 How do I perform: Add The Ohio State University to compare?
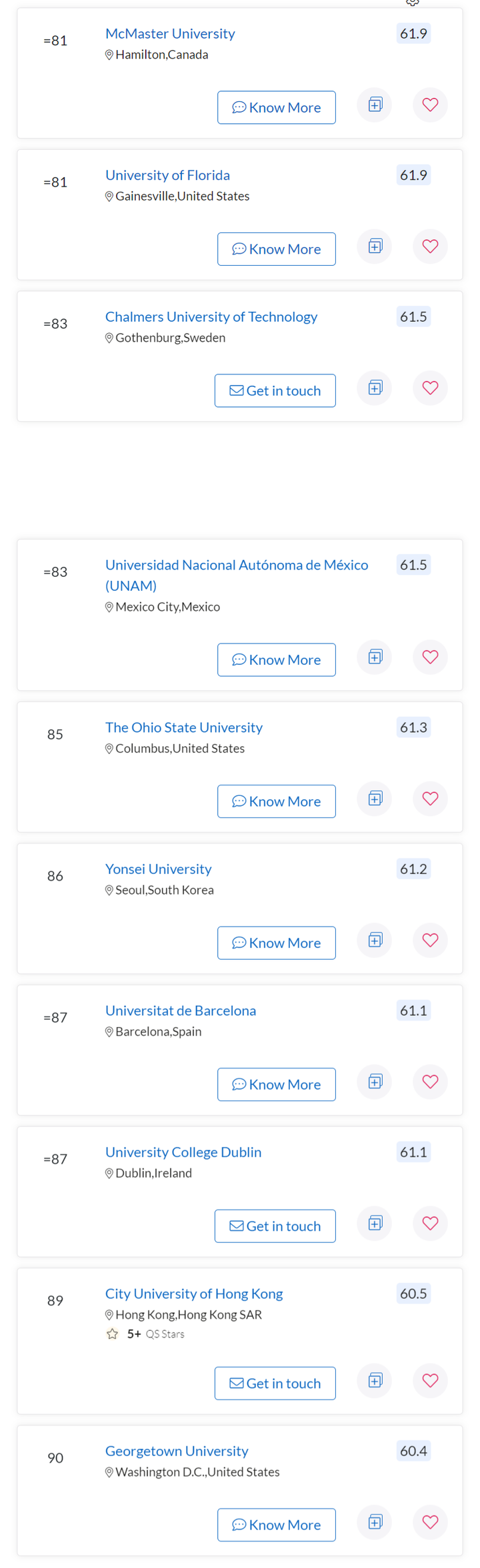(375, 799)
